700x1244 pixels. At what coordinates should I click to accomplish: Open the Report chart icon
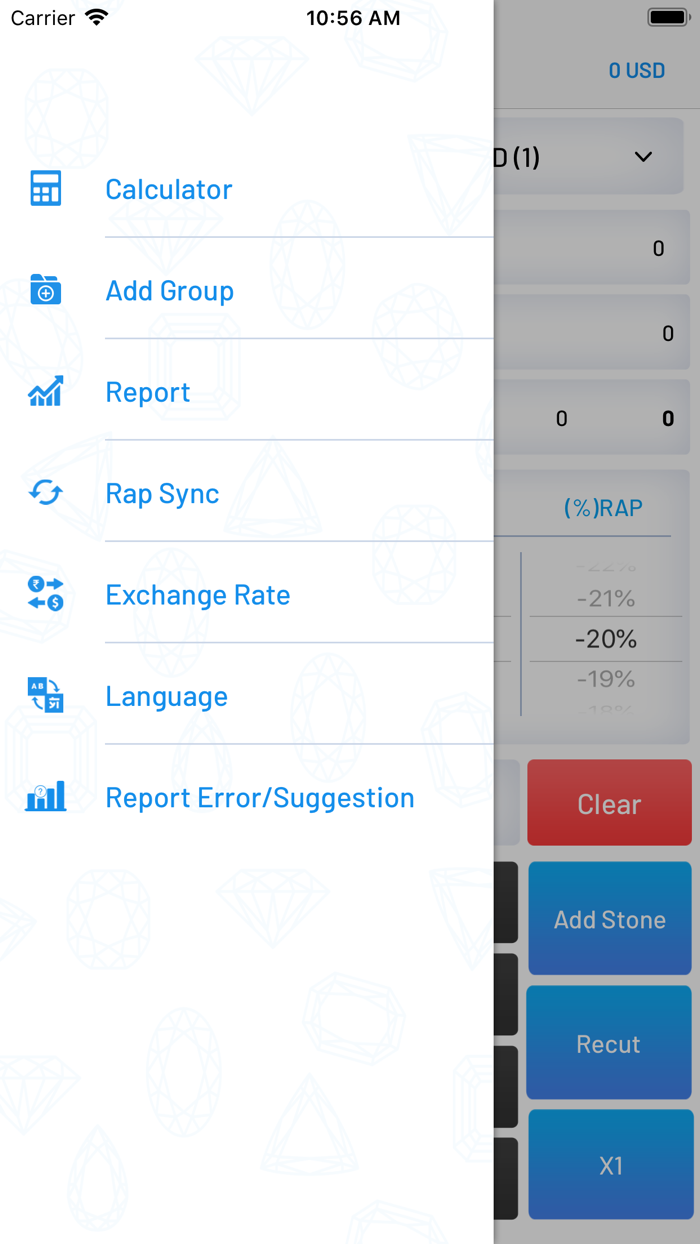coord(44,392)
